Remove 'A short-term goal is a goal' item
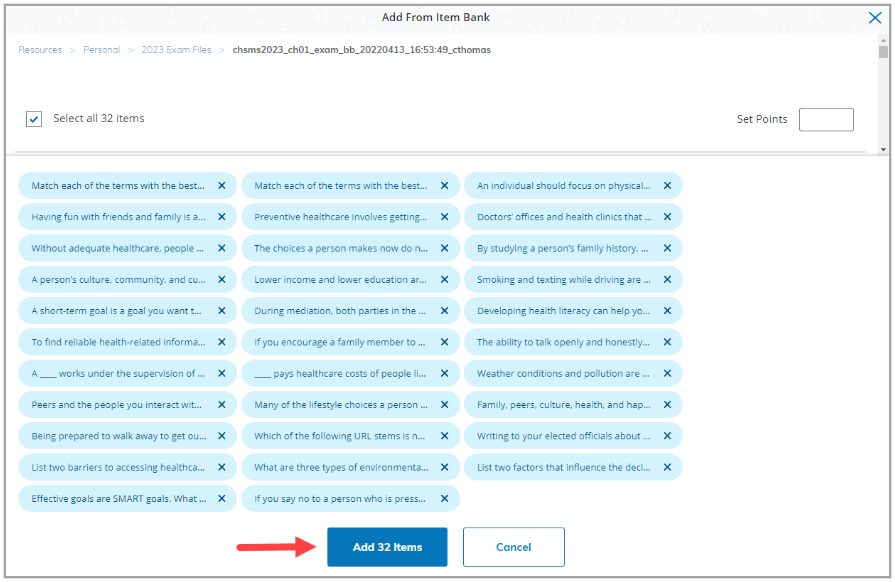 tap(222, 311)
